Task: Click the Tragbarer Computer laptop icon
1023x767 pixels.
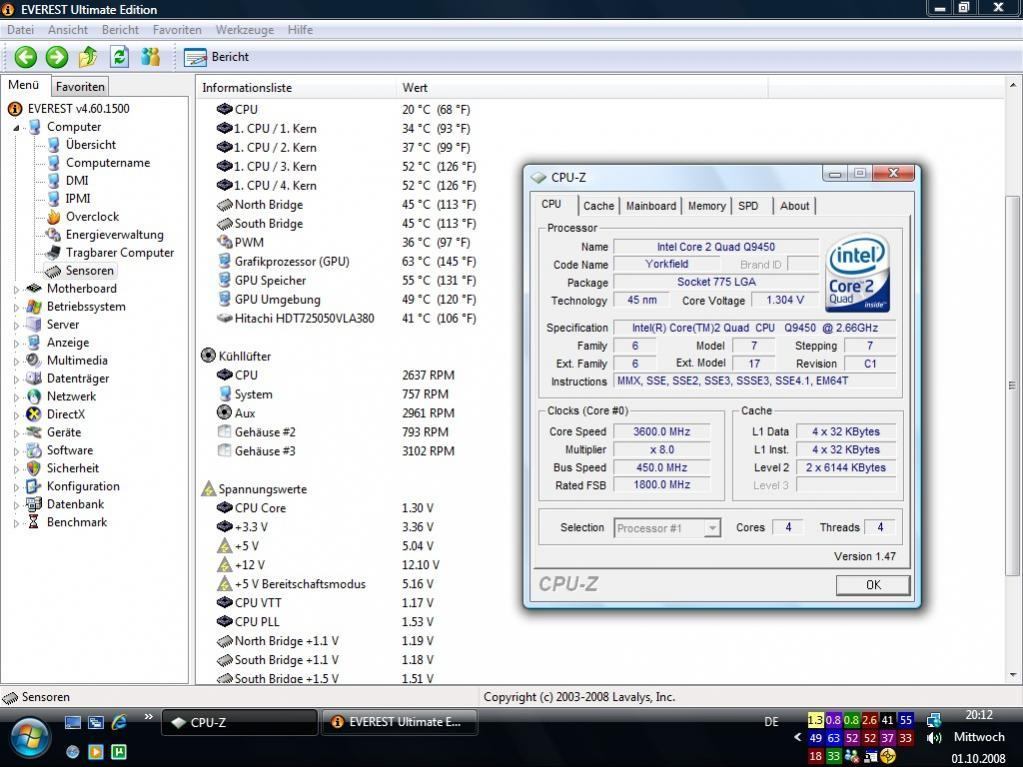Action: [53, 253]
